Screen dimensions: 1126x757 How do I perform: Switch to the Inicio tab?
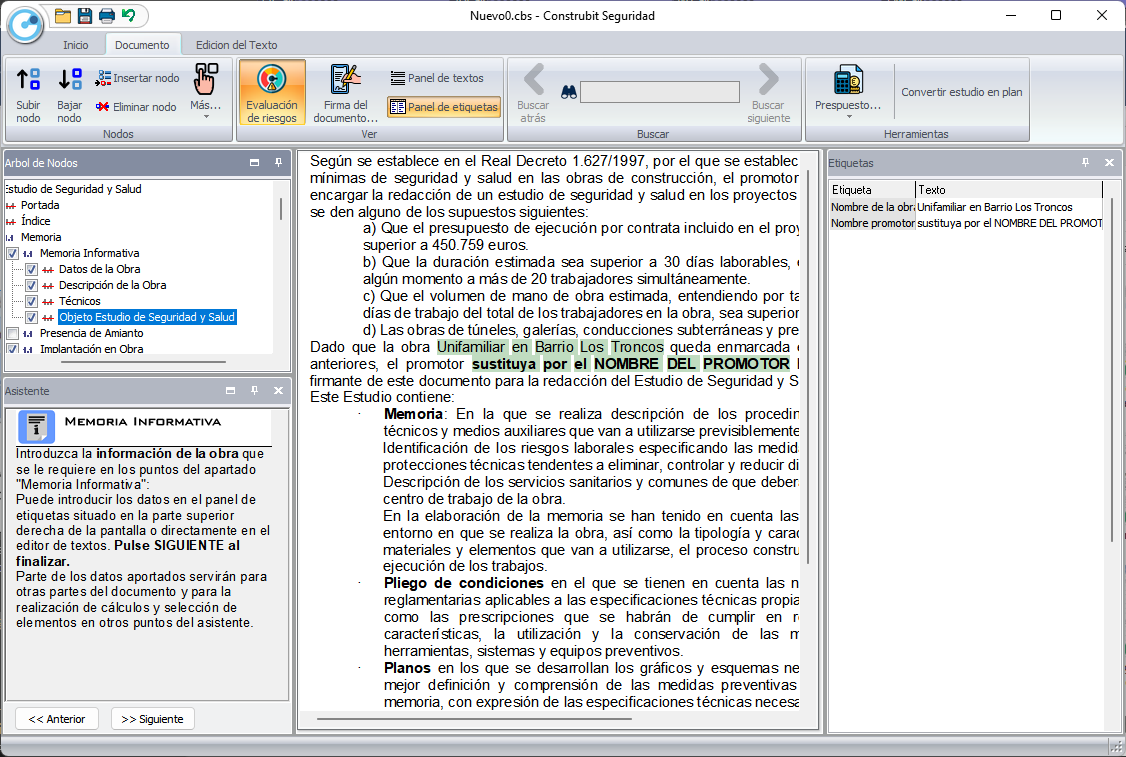point(76,45)
